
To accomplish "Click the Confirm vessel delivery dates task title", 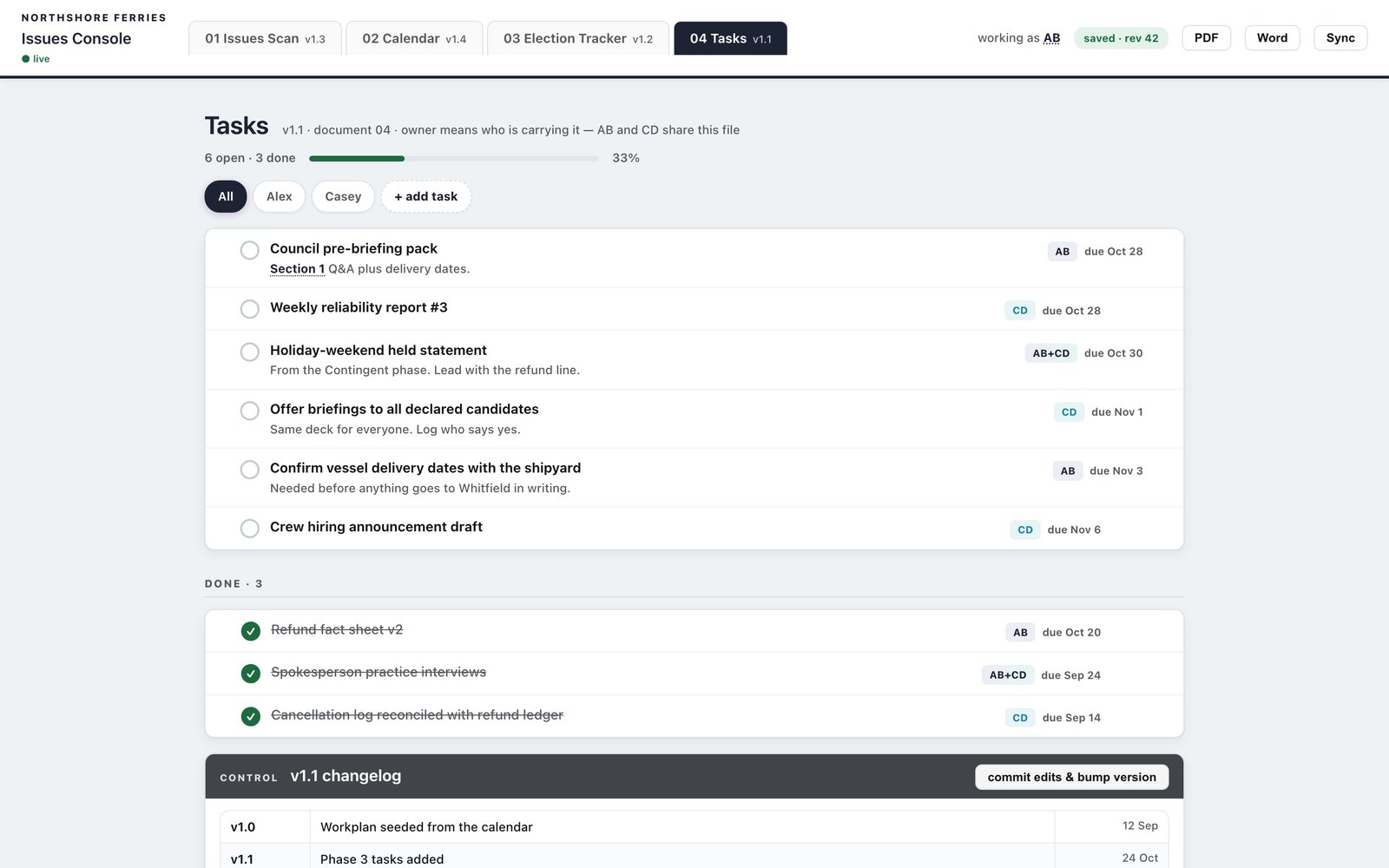I will [425, 468].
